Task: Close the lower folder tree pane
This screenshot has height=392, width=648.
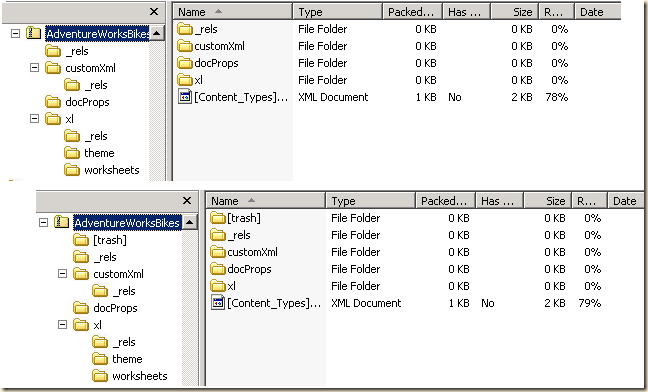Action: pyautogui.click(x=187, y=201)
